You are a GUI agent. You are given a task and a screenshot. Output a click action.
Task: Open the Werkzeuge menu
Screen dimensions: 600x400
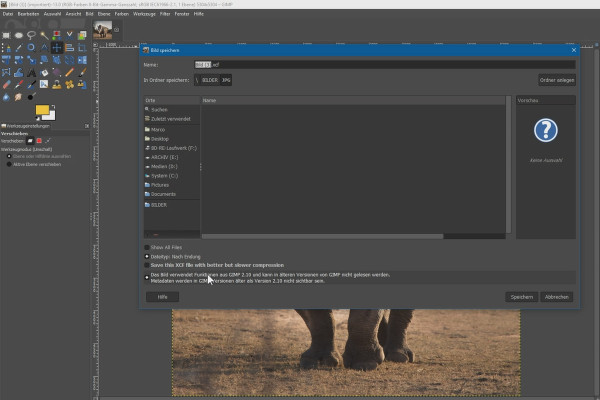(144, 14)
